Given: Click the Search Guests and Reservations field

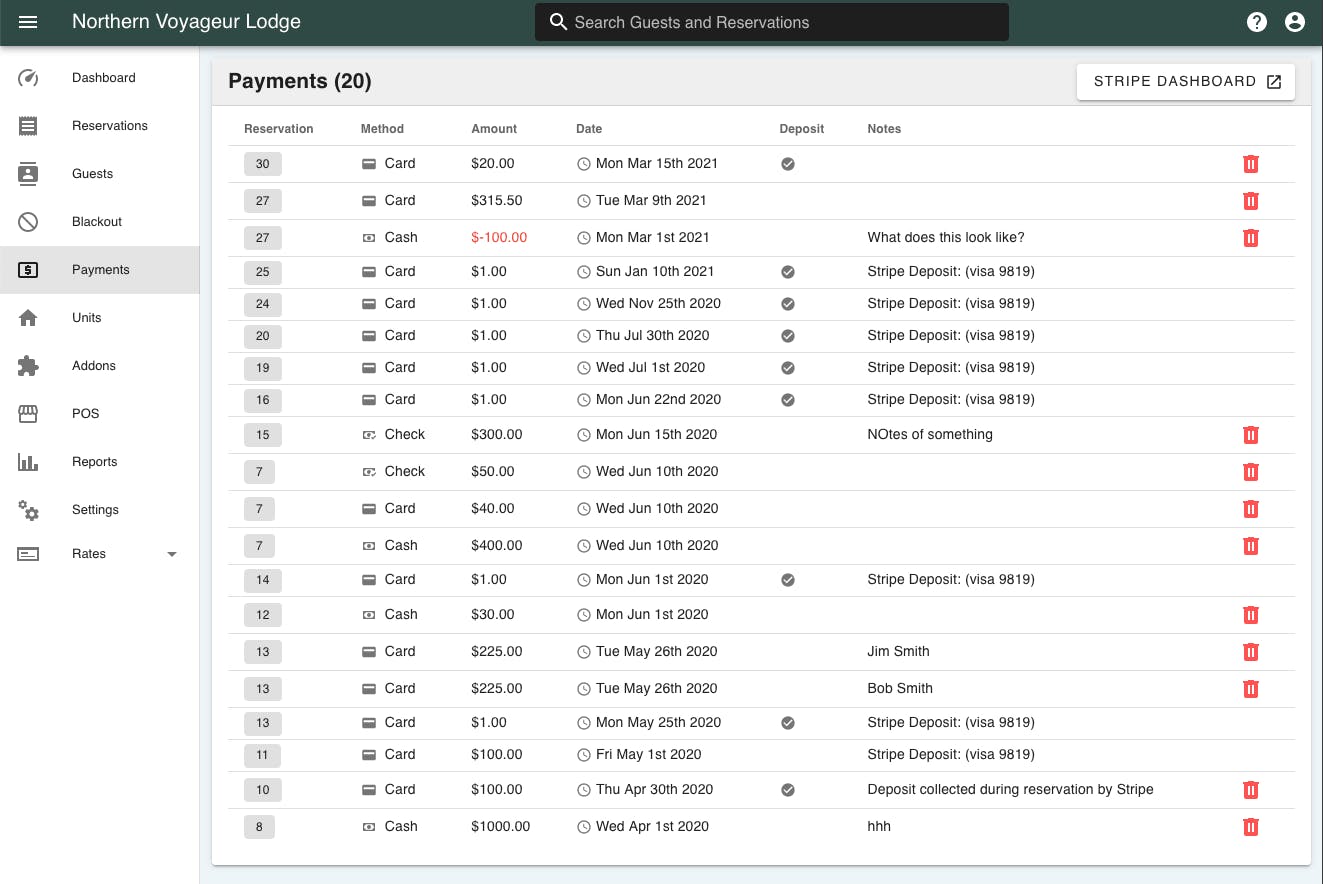Looking at the screenshot, I should click(x=771, y=21).
